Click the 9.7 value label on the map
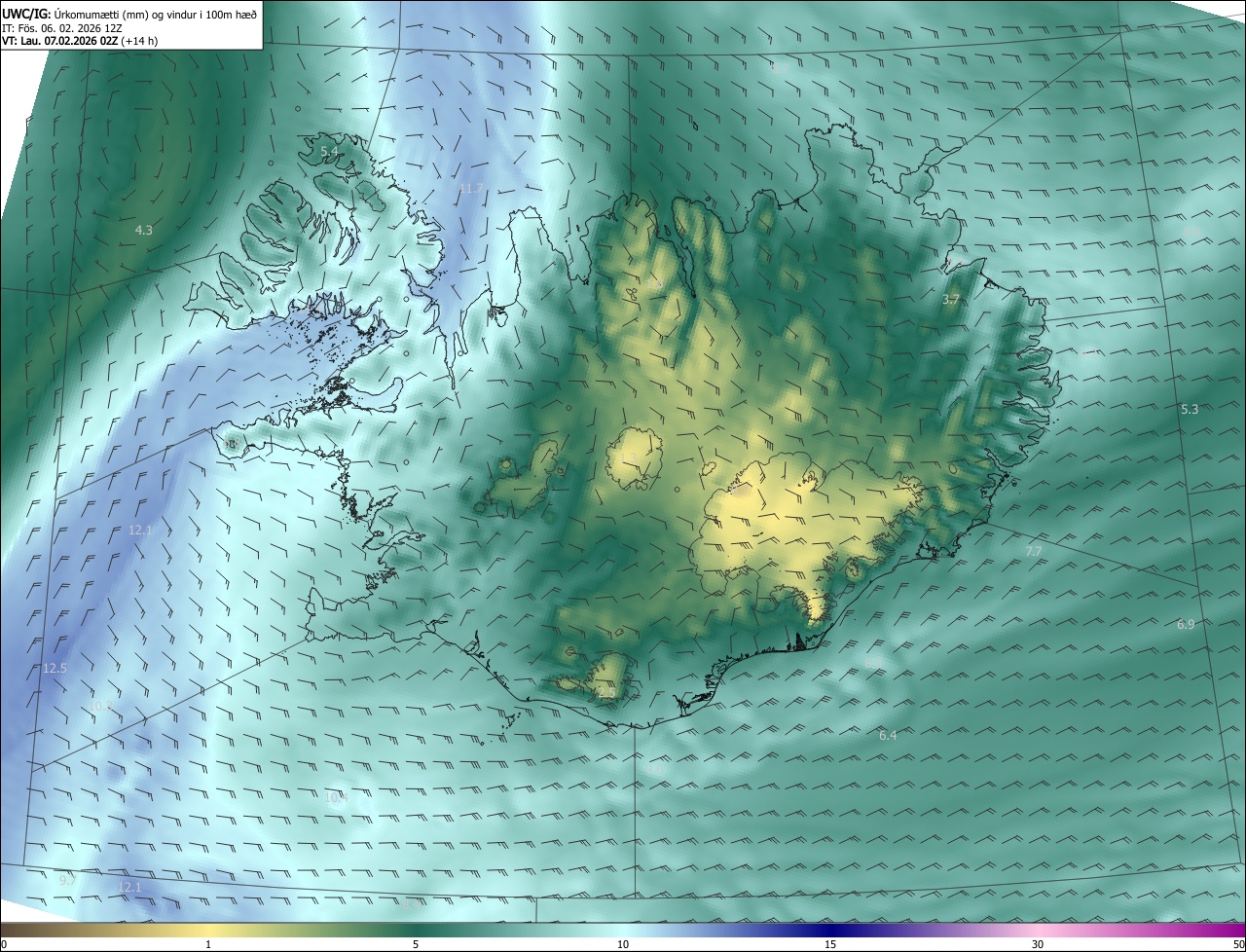The width and height of the screenshot is (1246, 952). tap(67, 880)
